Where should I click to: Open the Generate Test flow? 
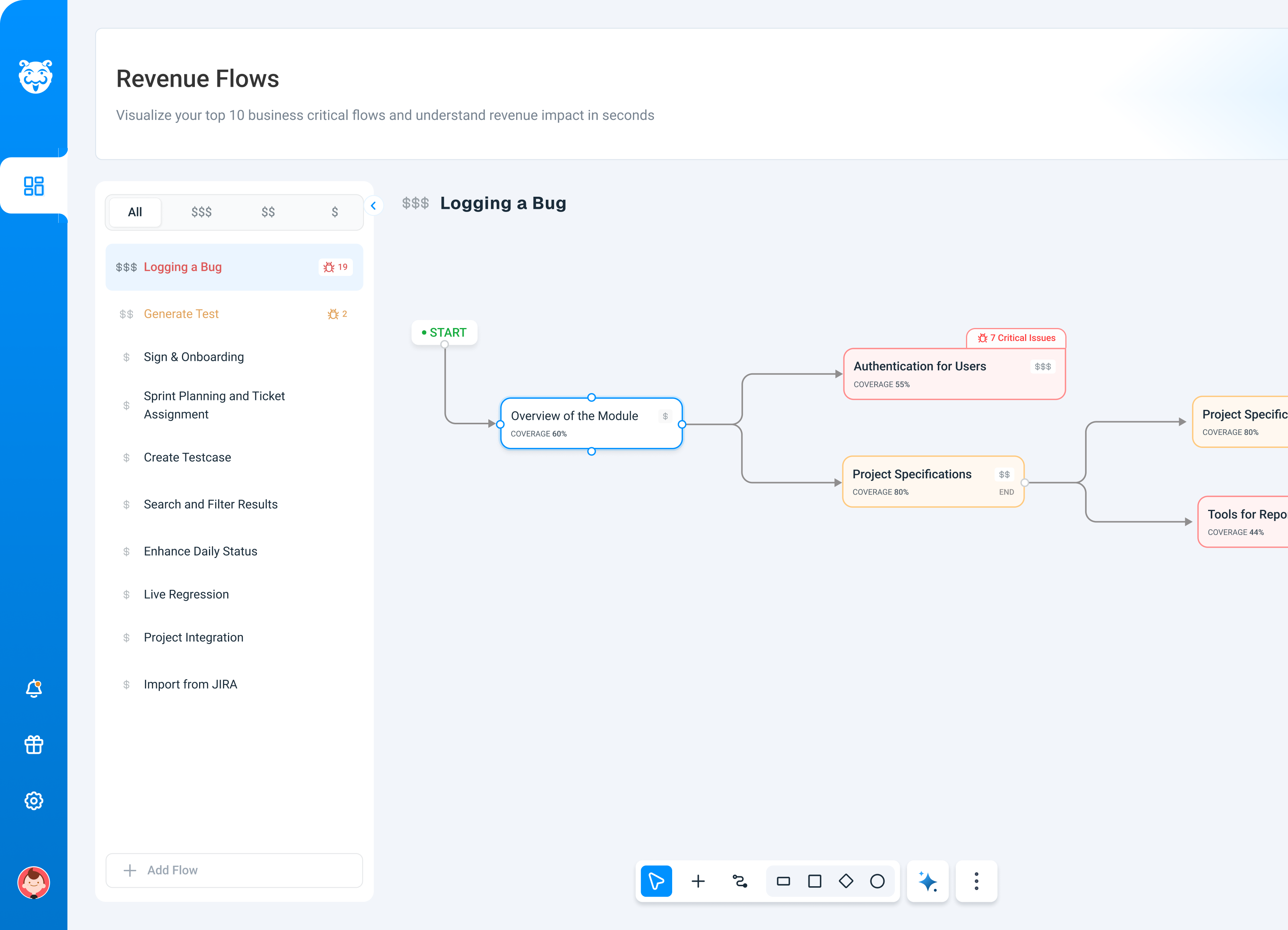[180, 314]
